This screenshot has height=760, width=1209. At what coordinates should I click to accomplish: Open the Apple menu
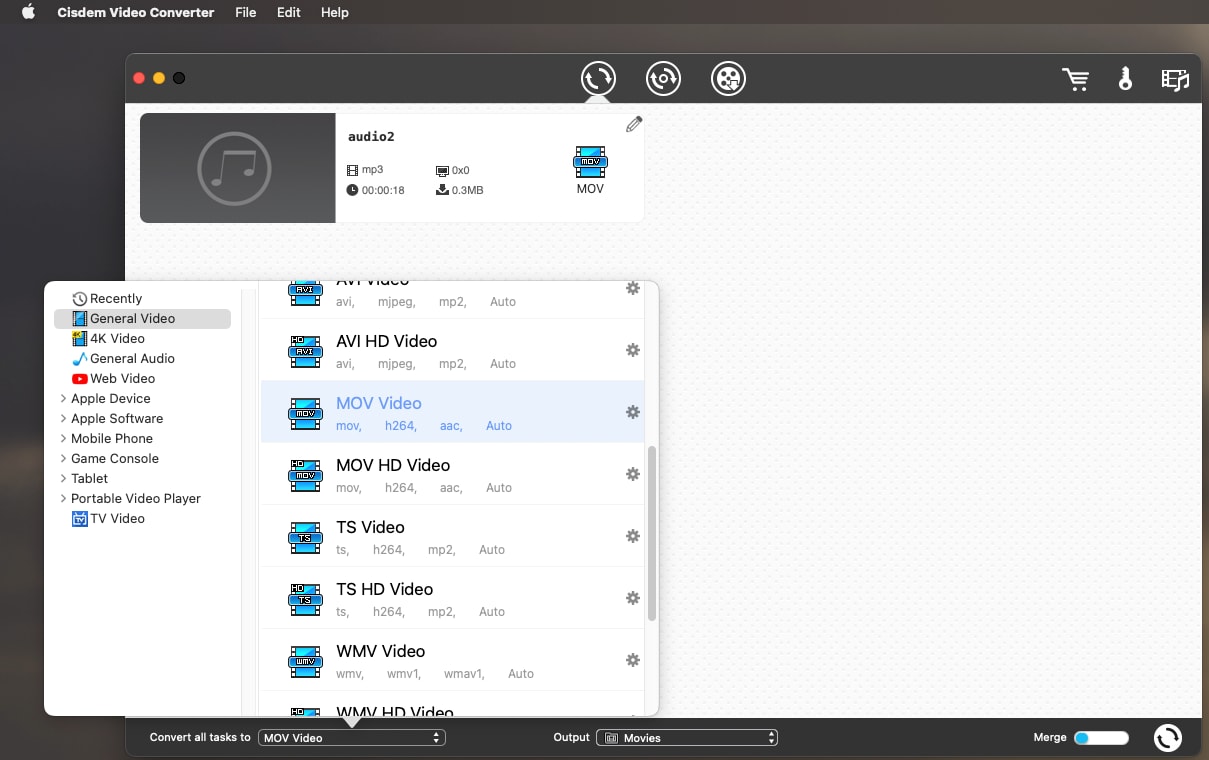tap(28, 12)
